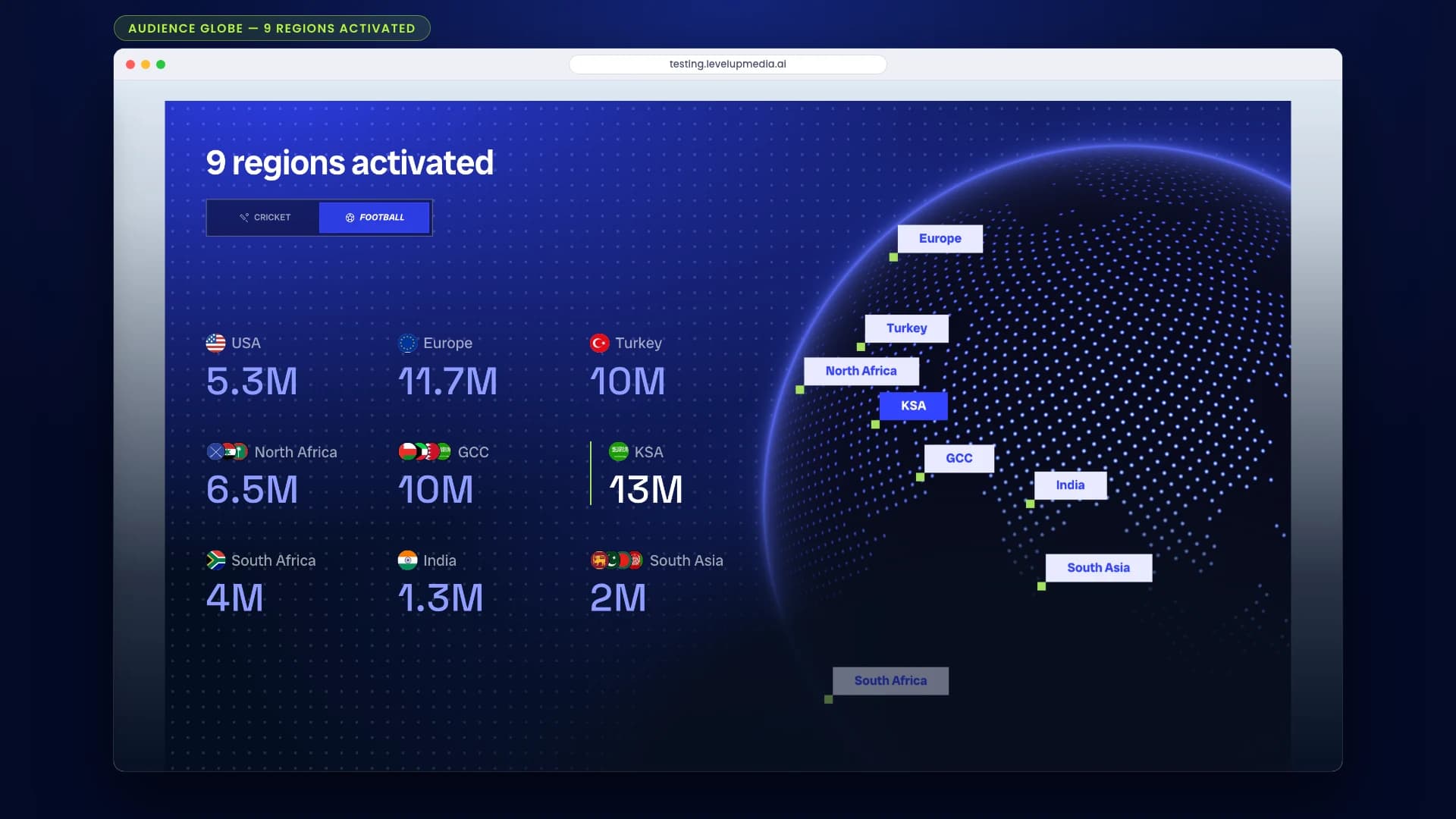The height and width of the screenshot is (819, 1456).
Task: Select the GCC label on the globe
Action: point(959,458)
